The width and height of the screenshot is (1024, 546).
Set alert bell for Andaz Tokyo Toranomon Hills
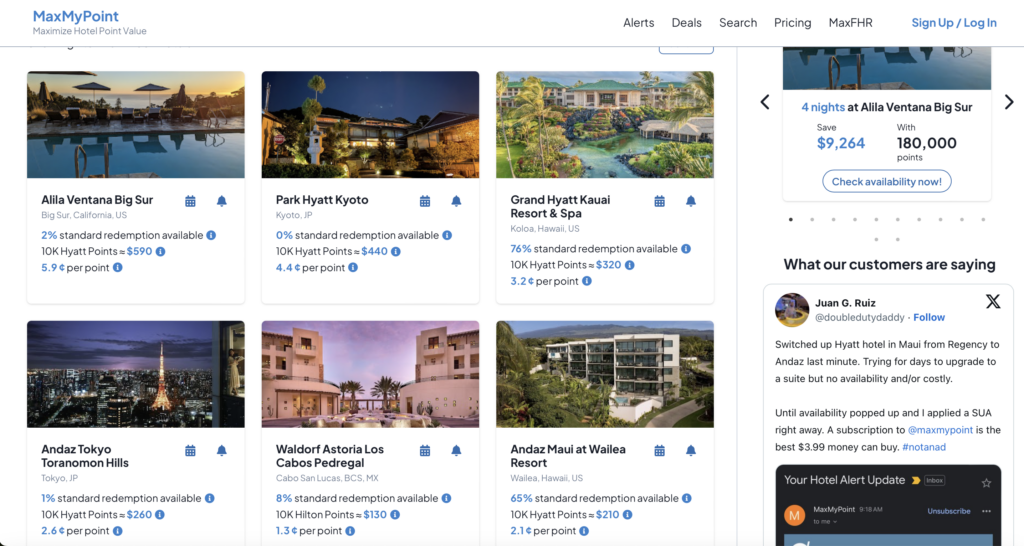221,451
